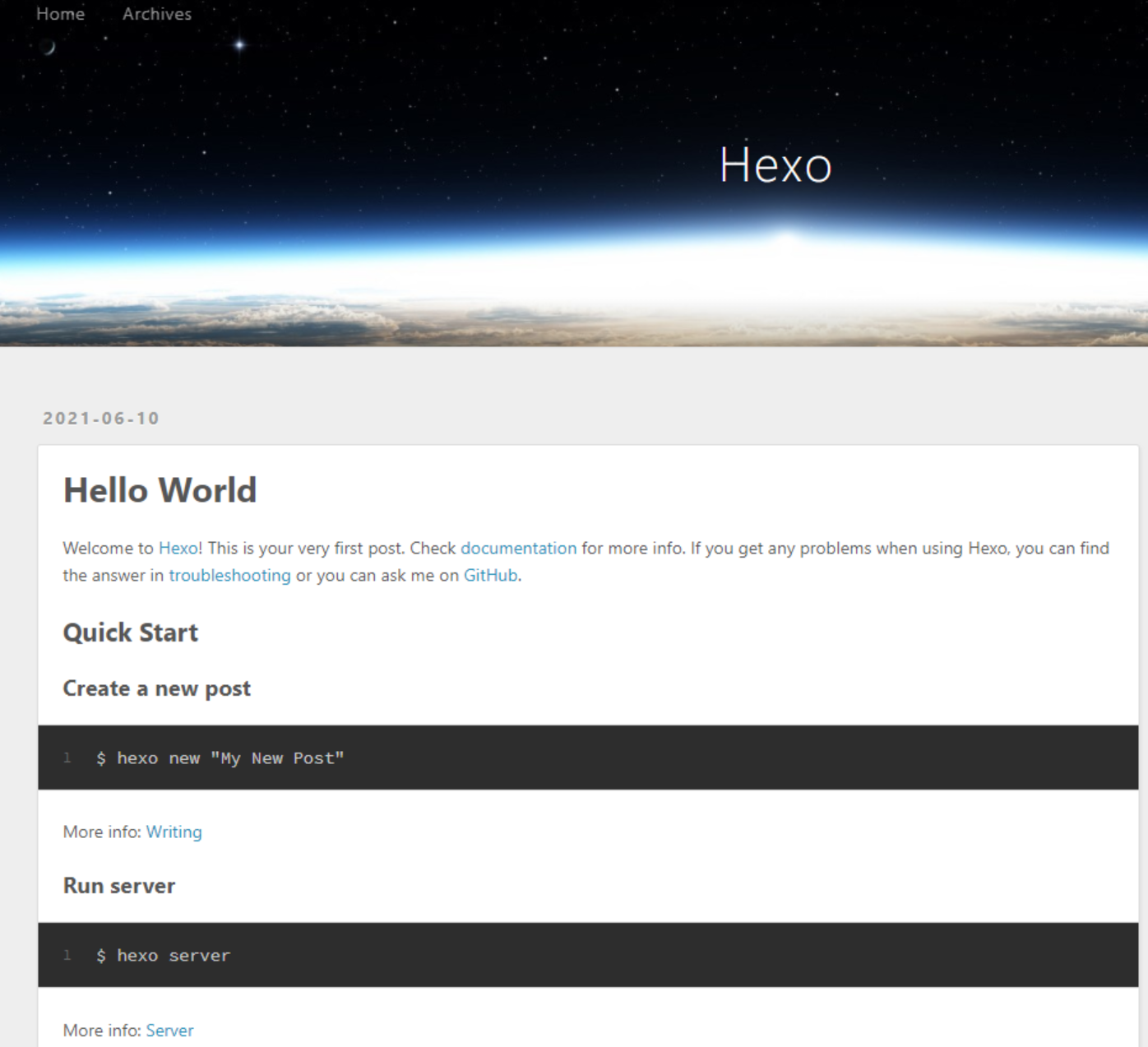The height and width of the screenshot is (1047, 1148).
Task: Open the Home navigation link
Action: [60, 14]
